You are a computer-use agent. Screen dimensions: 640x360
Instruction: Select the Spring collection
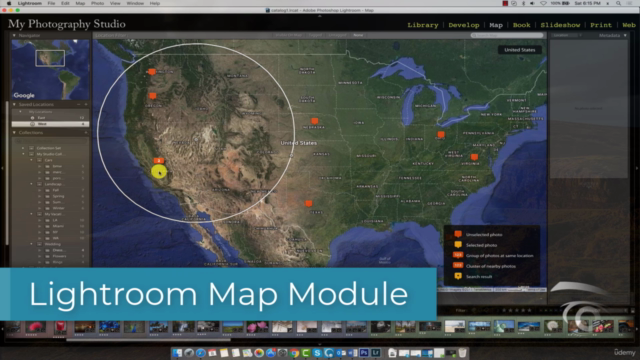(57, 196)
